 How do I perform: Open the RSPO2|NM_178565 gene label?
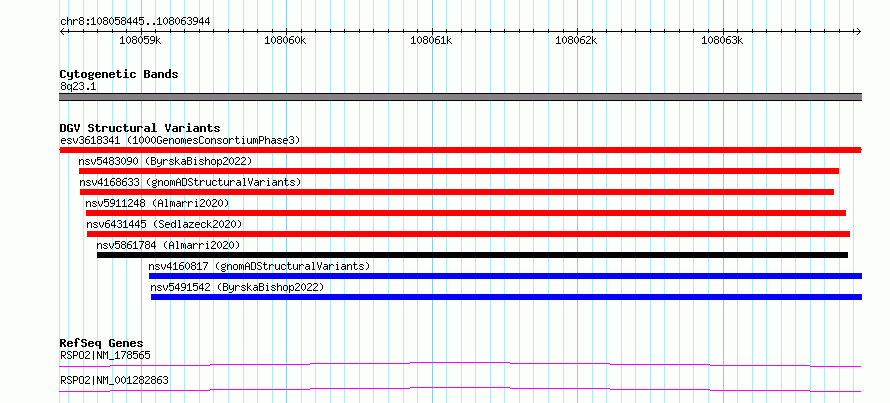coord(105,356)
